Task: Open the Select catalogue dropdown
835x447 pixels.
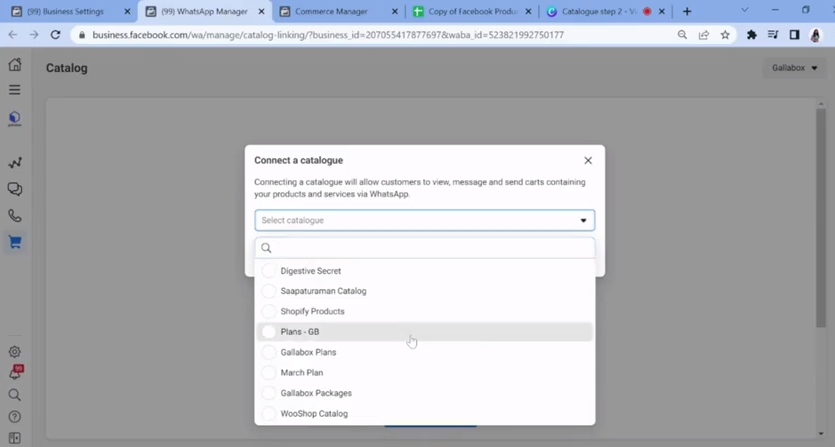Action: (x=424, y=220)
